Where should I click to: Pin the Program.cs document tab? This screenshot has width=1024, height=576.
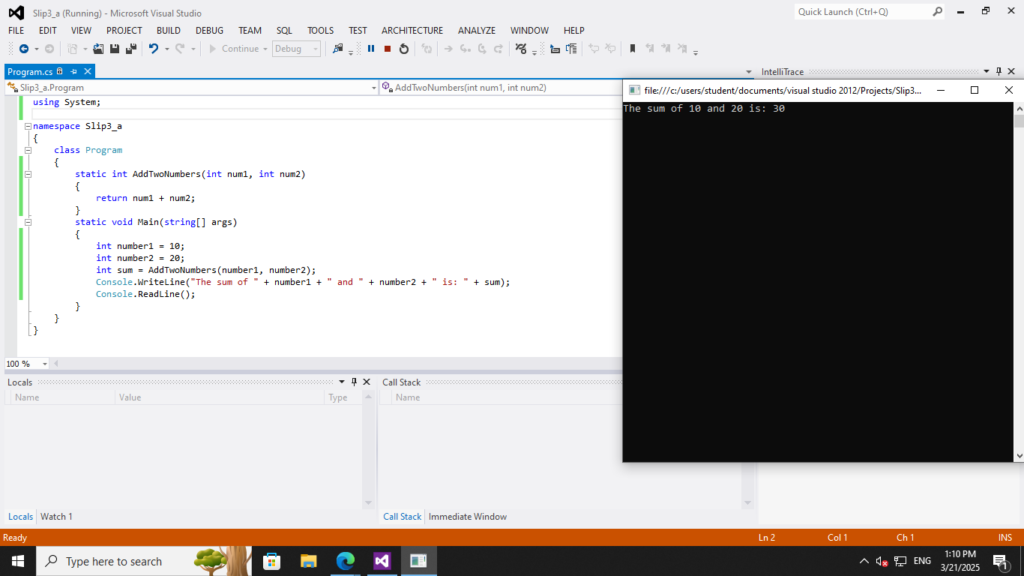(74, 71)
